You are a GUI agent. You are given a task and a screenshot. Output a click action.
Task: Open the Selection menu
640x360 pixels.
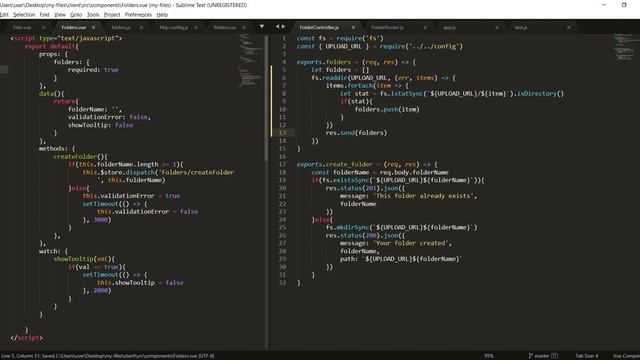(x=24, y=15)
